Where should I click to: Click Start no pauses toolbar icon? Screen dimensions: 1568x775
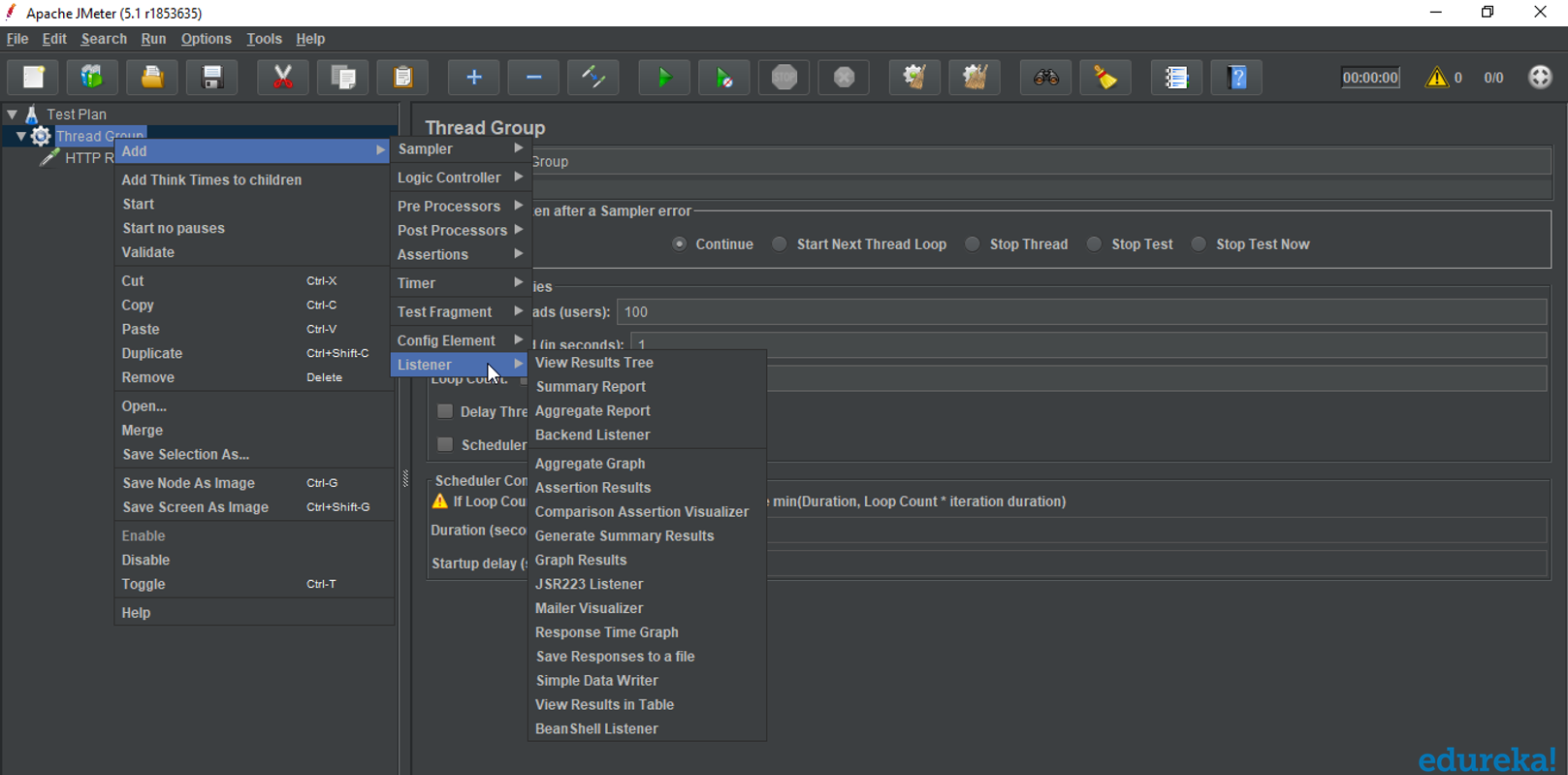pos(724,78)
